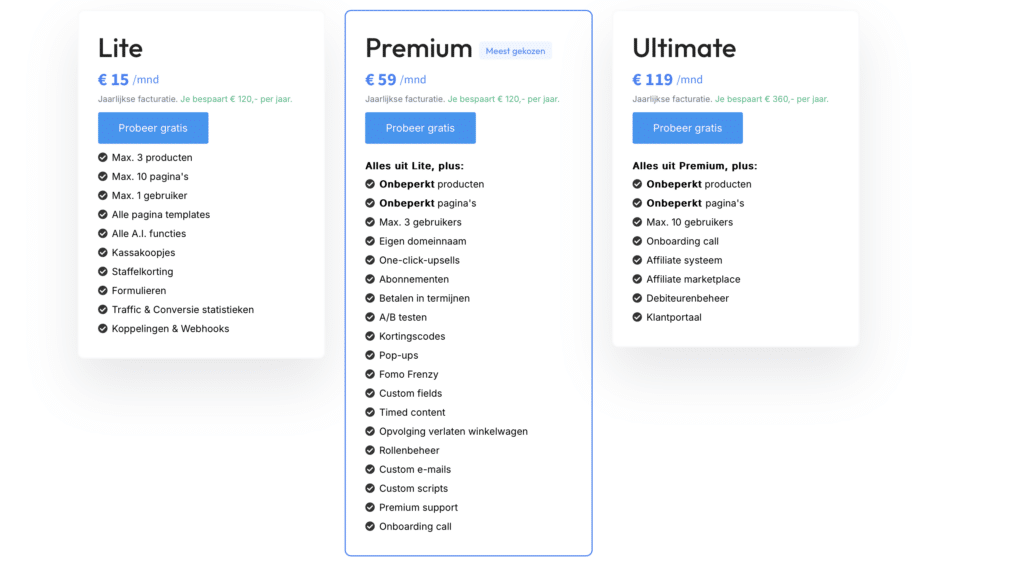The image size is (1024, 569).
Task: Select the Lite plan heading
Action: click(x=120, y=48)
